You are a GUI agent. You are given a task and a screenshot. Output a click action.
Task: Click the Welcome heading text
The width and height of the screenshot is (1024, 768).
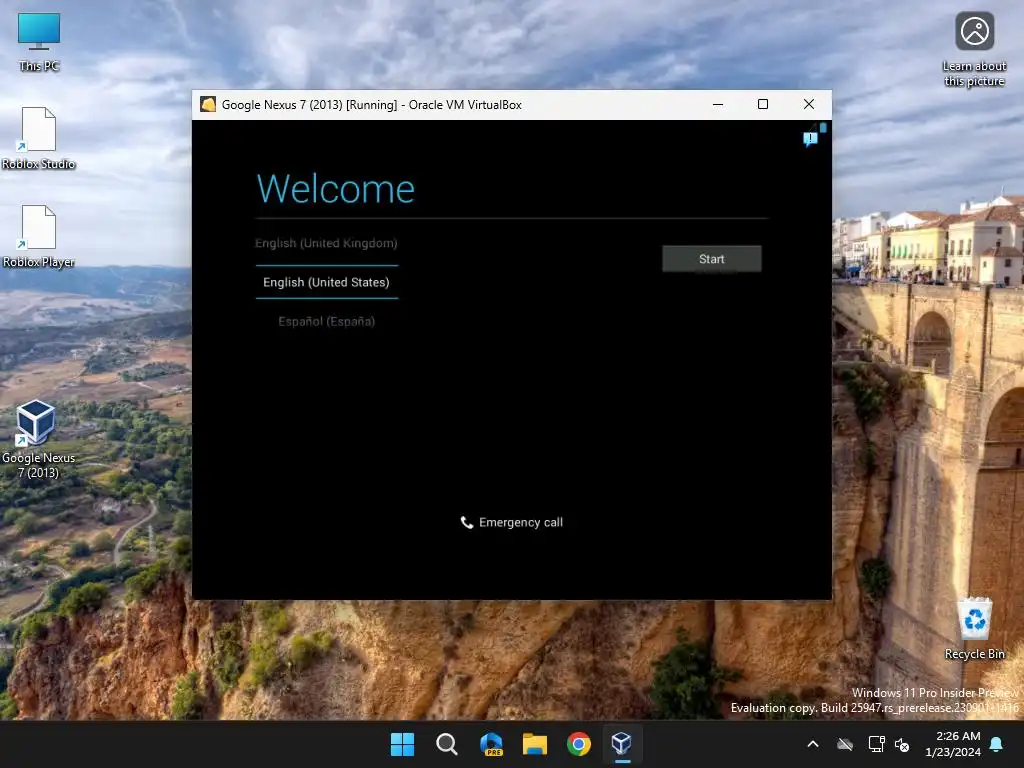336,189
